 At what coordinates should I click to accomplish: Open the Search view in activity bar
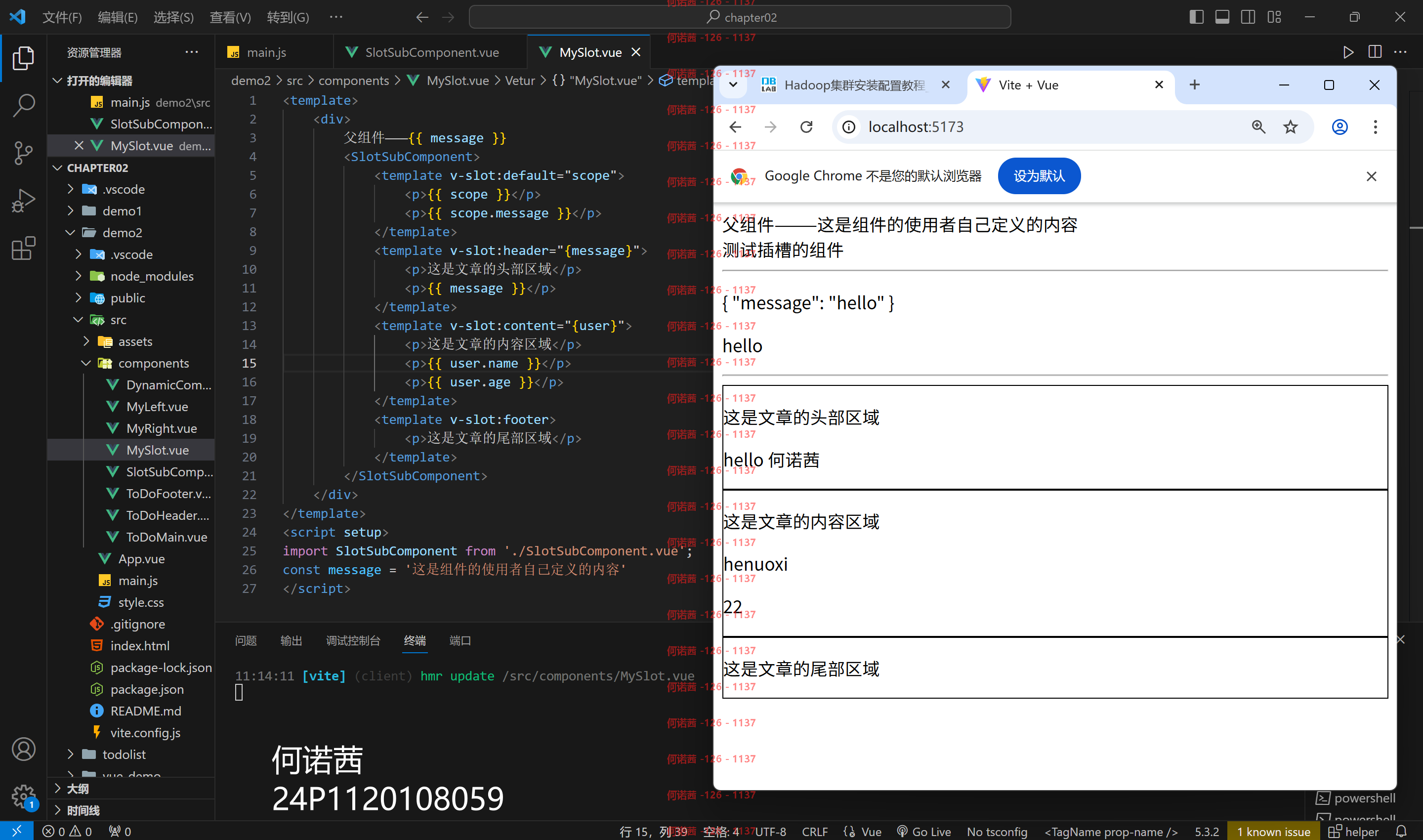23,105
